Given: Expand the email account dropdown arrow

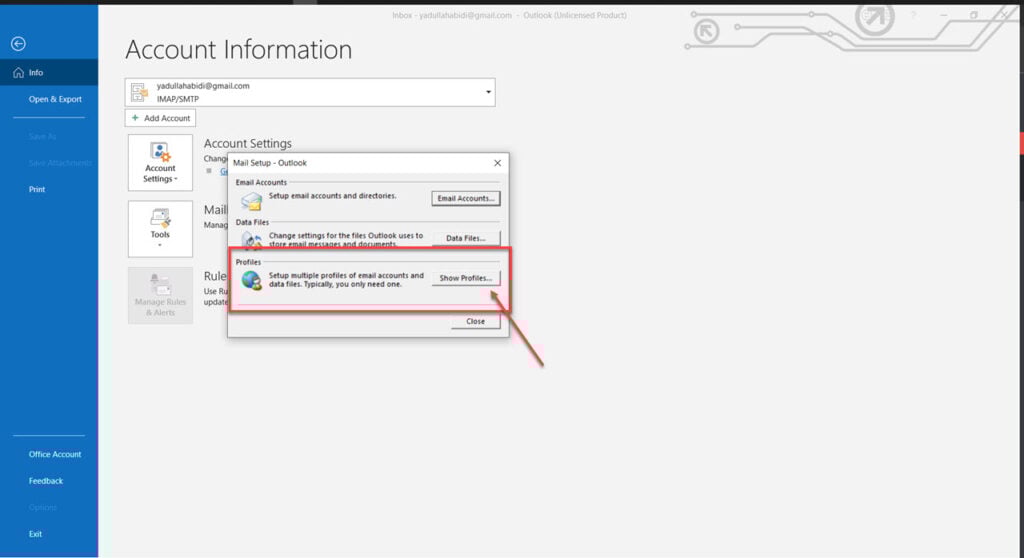Looking at the screenshot, I should click(x=488, y=92).
